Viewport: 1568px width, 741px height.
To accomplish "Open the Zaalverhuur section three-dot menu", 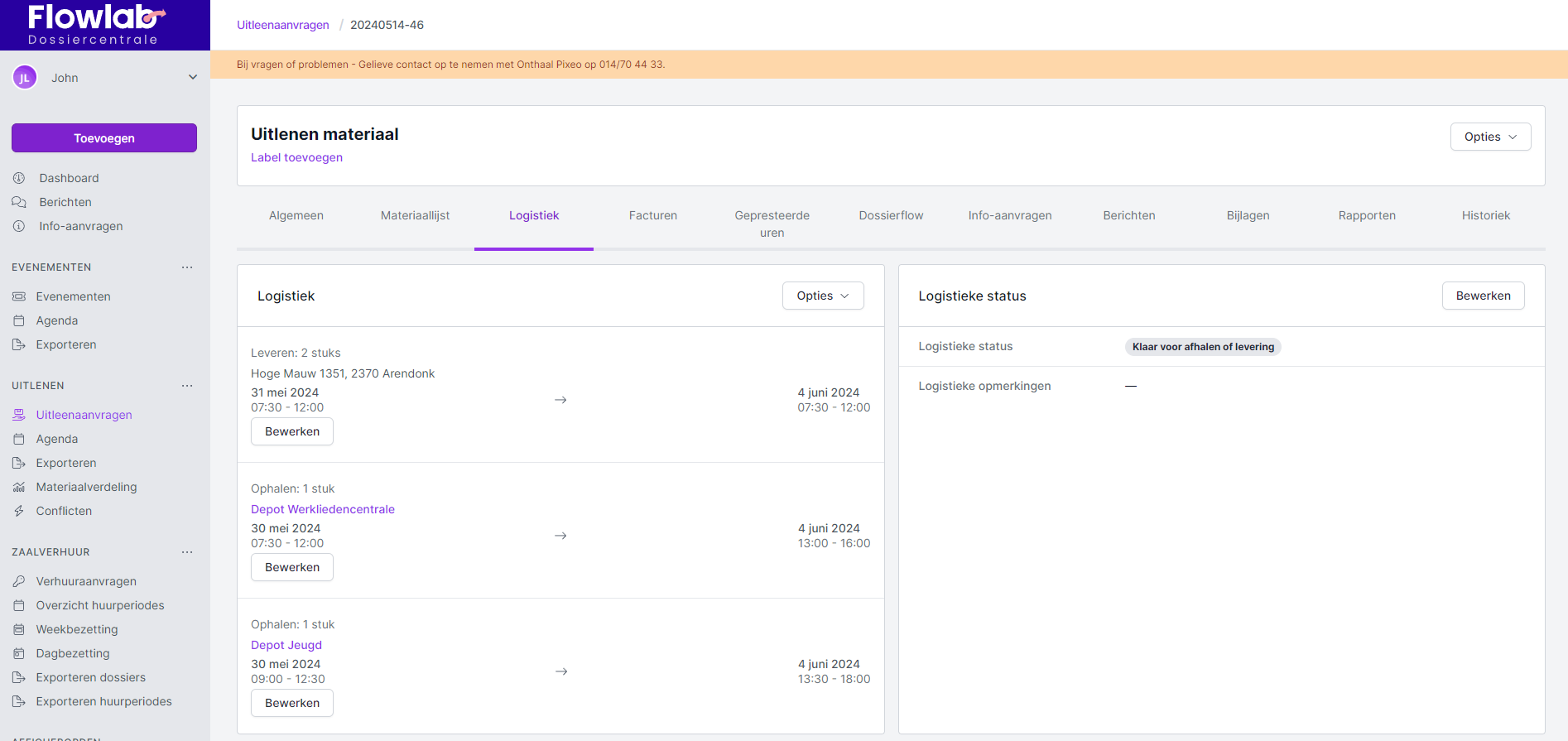I will (187, 552).
